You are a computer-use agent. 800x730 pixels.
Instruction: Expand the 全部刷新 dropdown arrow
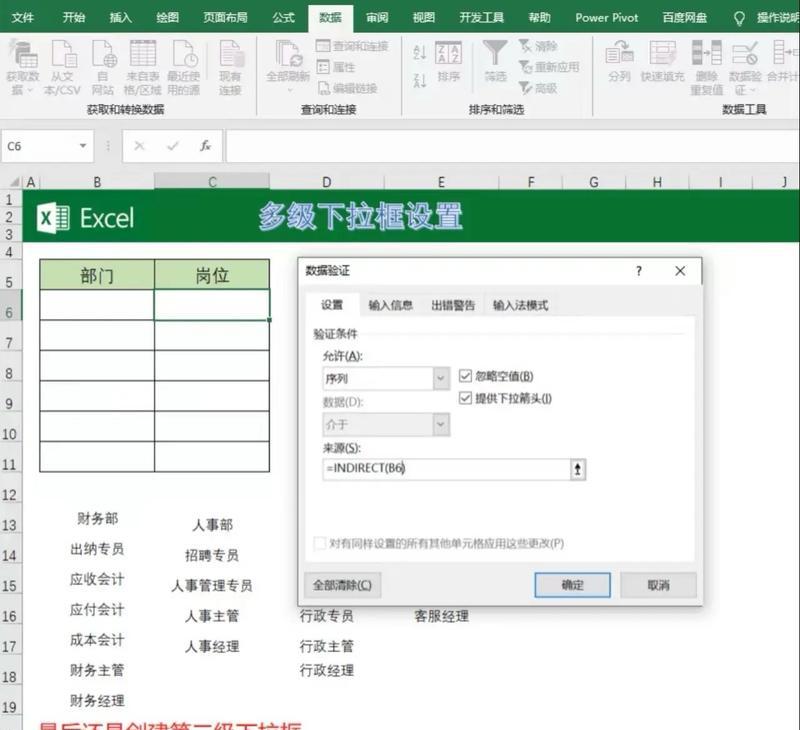point(289,90)
